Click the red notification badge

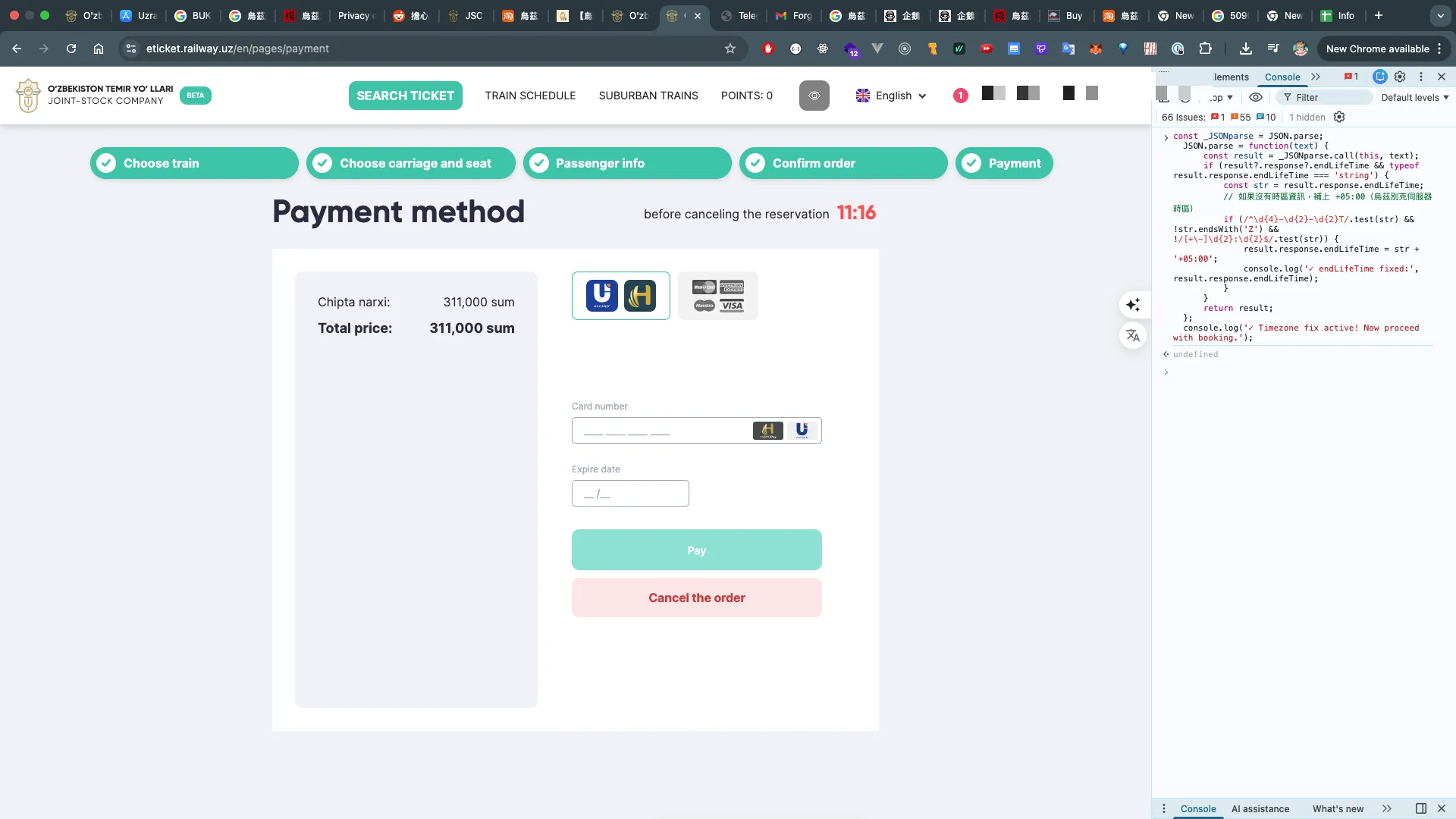click(x=960, y=96)
